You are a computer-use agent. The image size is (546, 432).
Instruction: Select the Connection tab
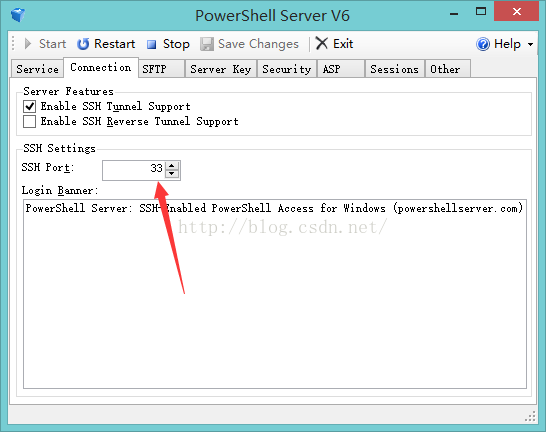(101, 68)
